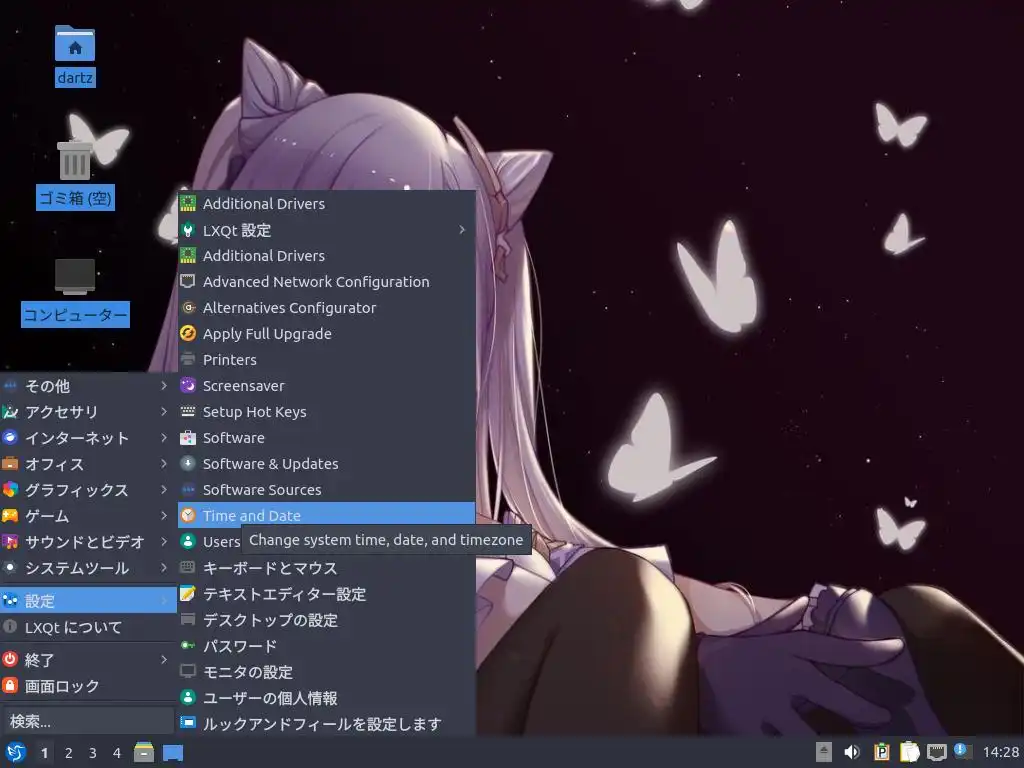Open Printers settings

pos(327,360)
